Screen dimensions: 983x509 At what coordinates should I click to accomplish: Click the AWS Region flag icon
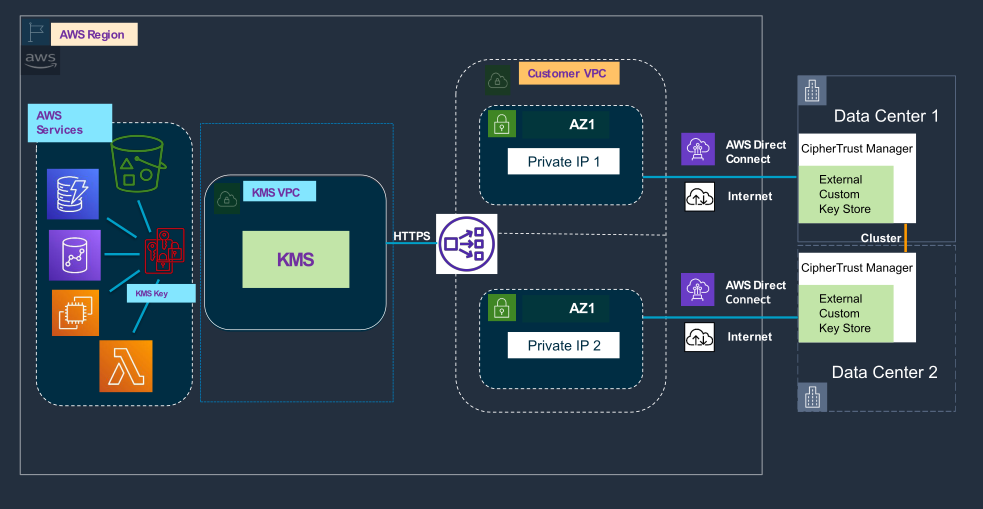(35, 32)
